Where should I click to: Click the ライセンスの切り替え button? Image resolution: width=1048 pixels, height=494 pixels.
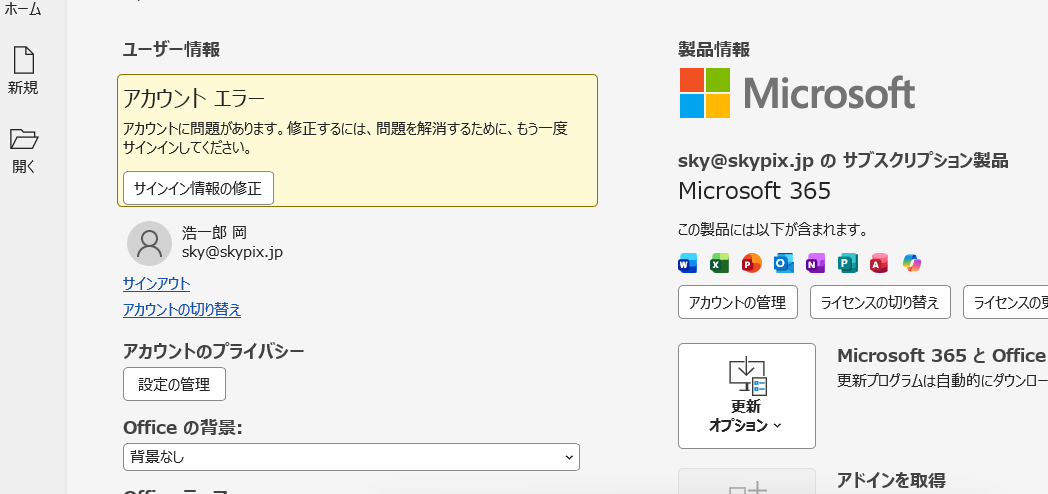(x=880, y=303)
